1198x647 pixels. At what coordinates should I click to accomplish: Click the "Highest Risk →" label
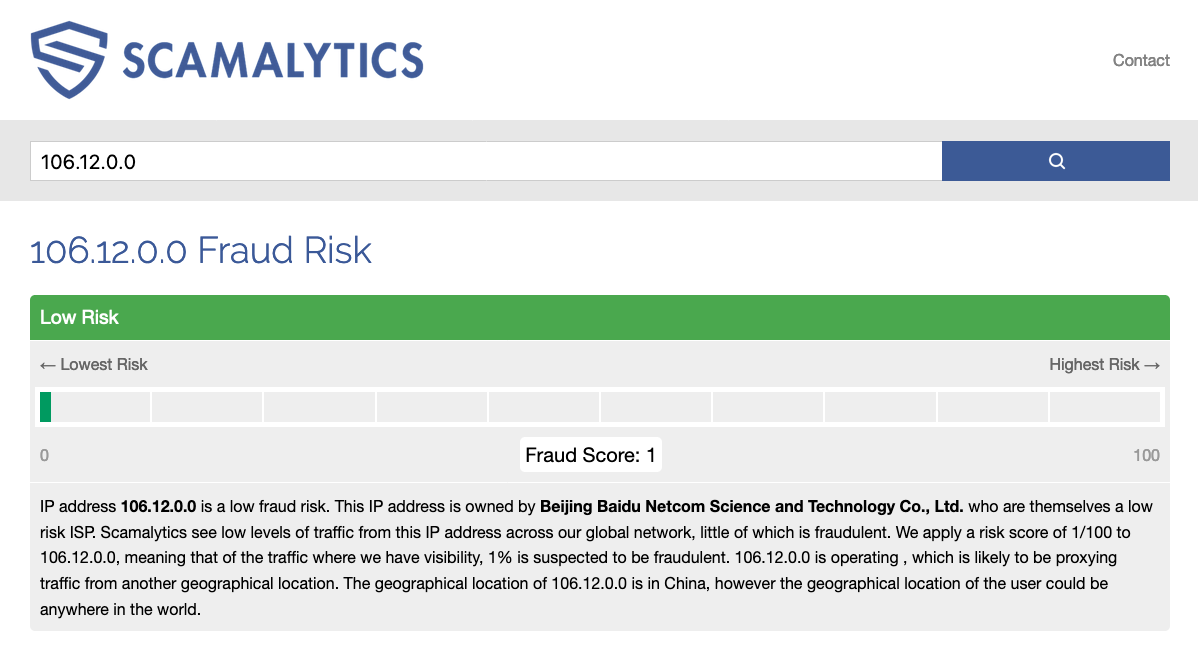[1104, 365]
